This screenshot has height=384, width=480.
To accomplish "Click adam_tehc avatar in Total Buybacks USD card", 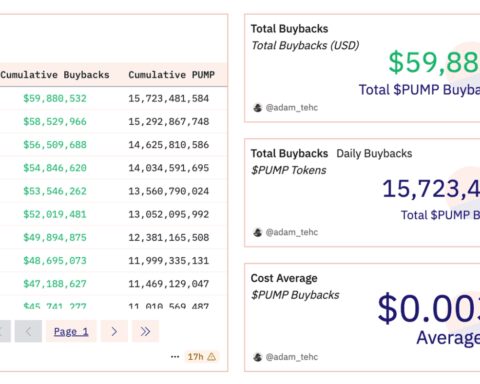I will click(257, 108).
